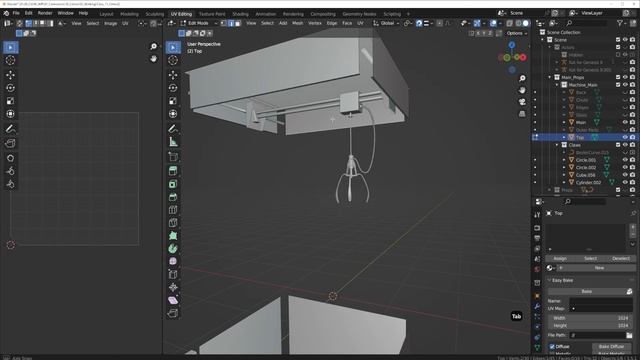
Task: Select the Shrink/Fatten tool
Action: click(173, 287)
